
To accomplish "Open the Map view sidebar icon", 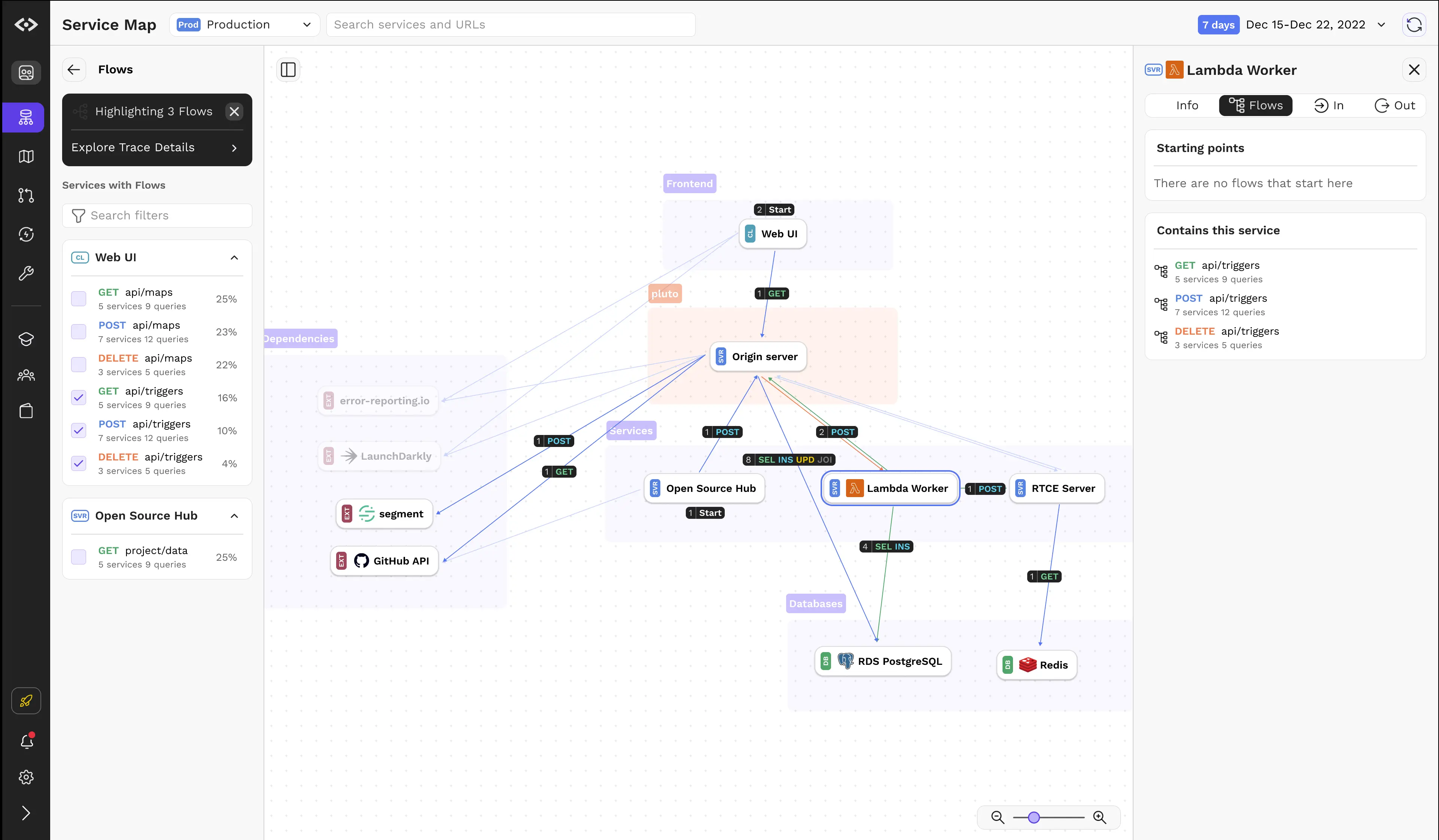I will pos(26,156).
